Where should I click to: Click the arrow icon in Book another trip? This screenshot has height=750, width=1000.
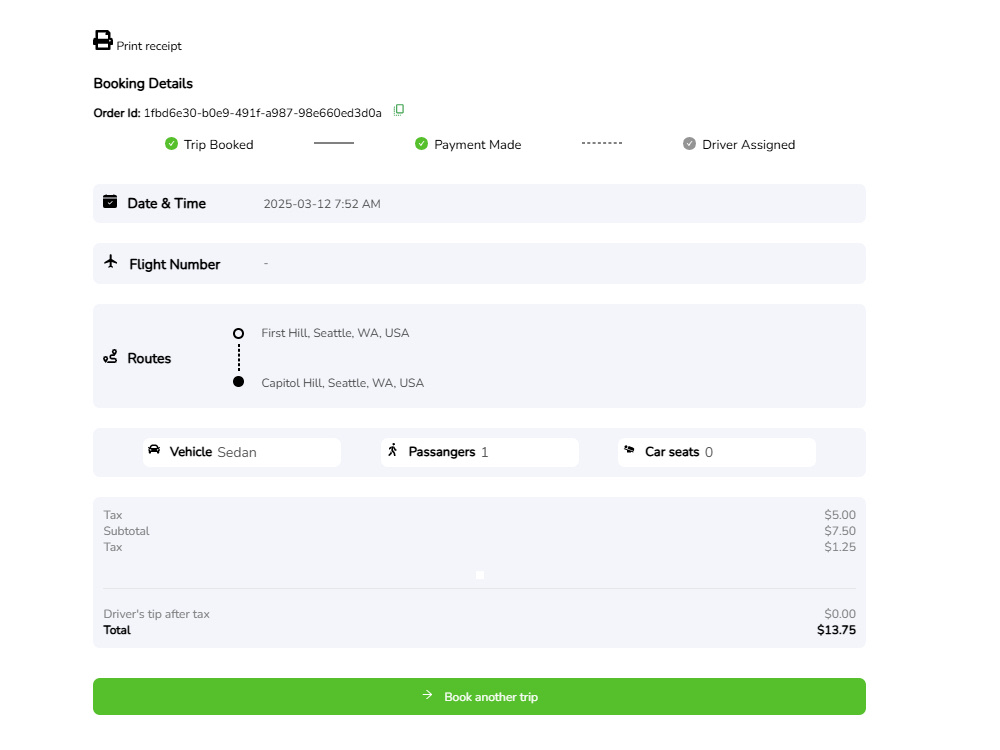pyautogui.click(x=427, y=695)
